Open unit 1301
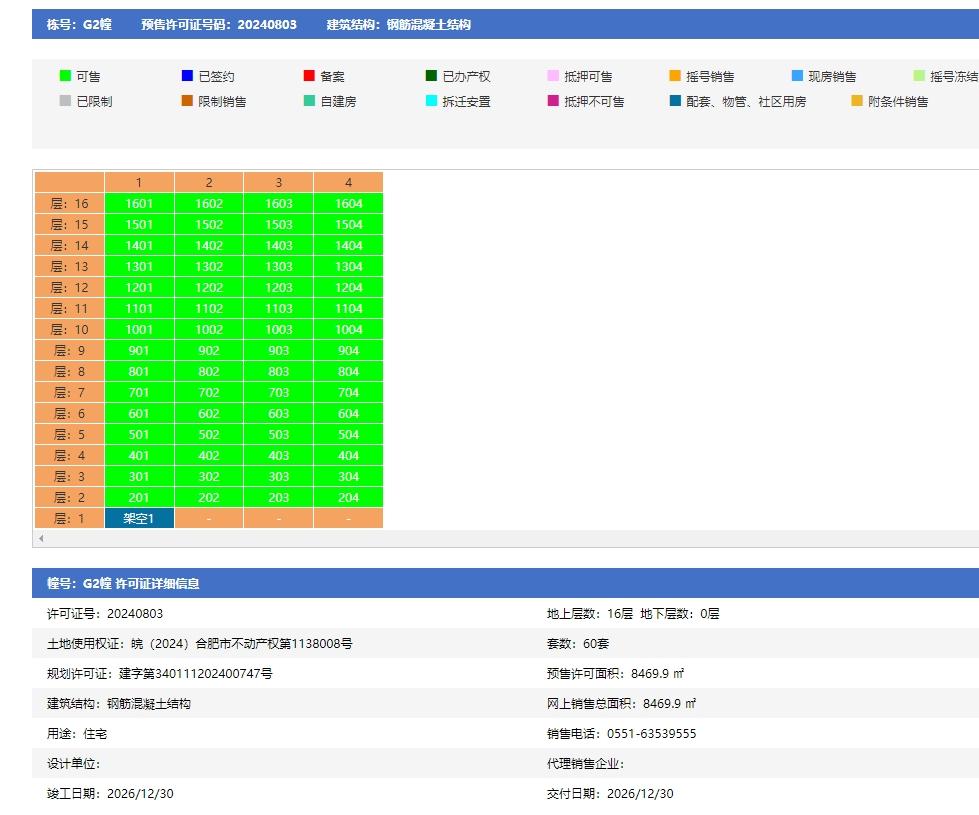 pos(139,267)
